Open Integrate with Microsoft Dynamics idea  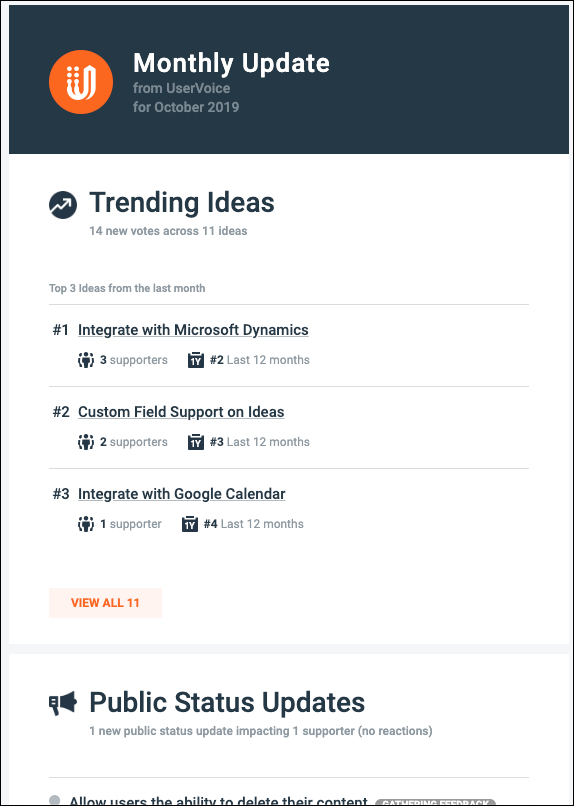coord(193,330)
